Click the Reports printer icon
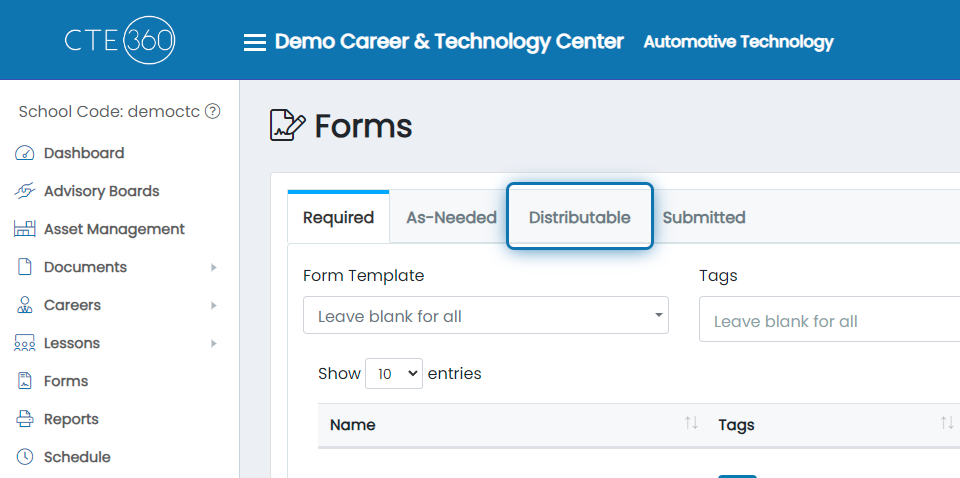This screenshot has width=960, height=478. [x=24, y=419]
